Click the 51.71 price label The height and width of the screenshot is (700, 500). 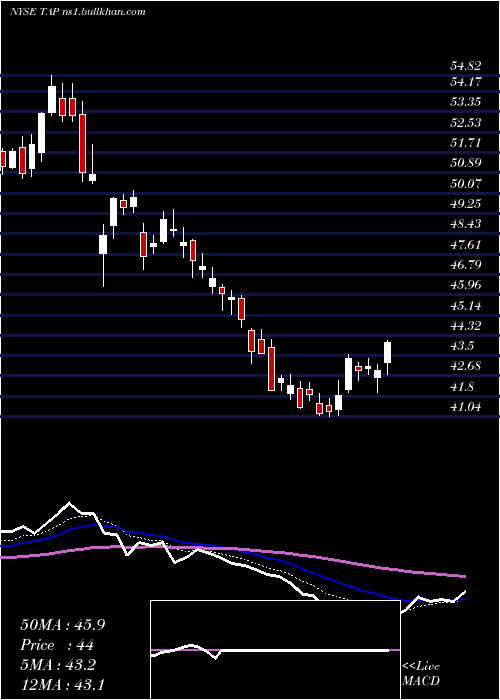click(465, 143)
